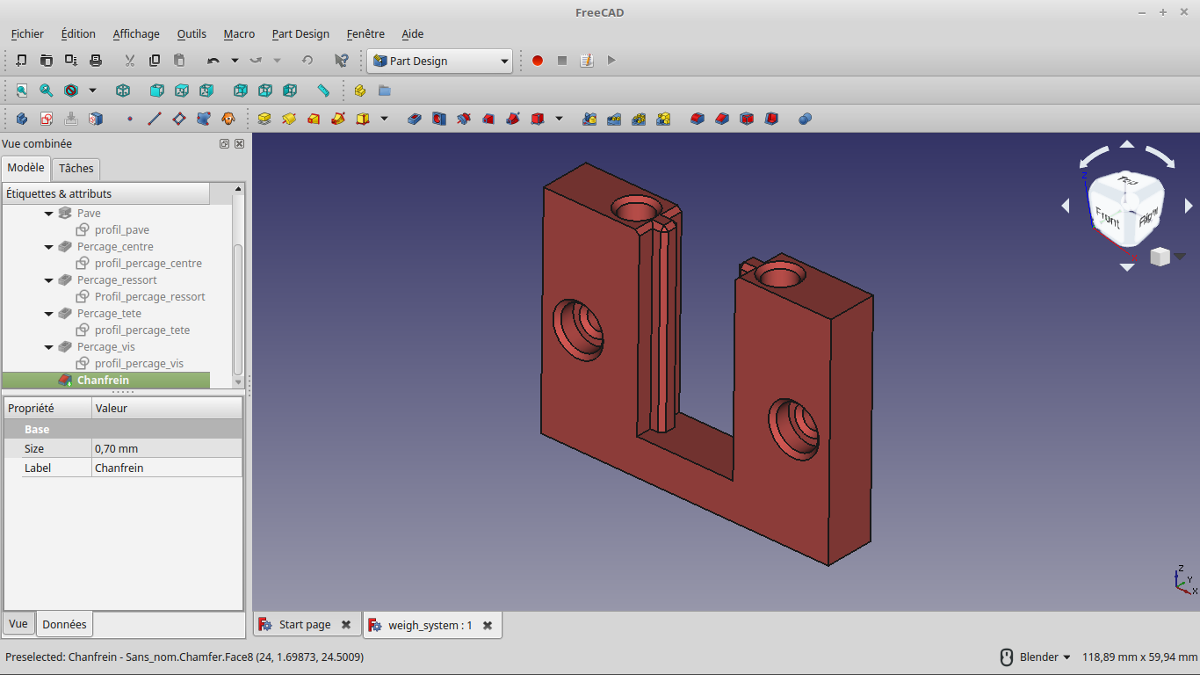Undock the Vue combinée panel
Image resolution: width=1200 pixels, height=675 pixels.
click(224, 144)
